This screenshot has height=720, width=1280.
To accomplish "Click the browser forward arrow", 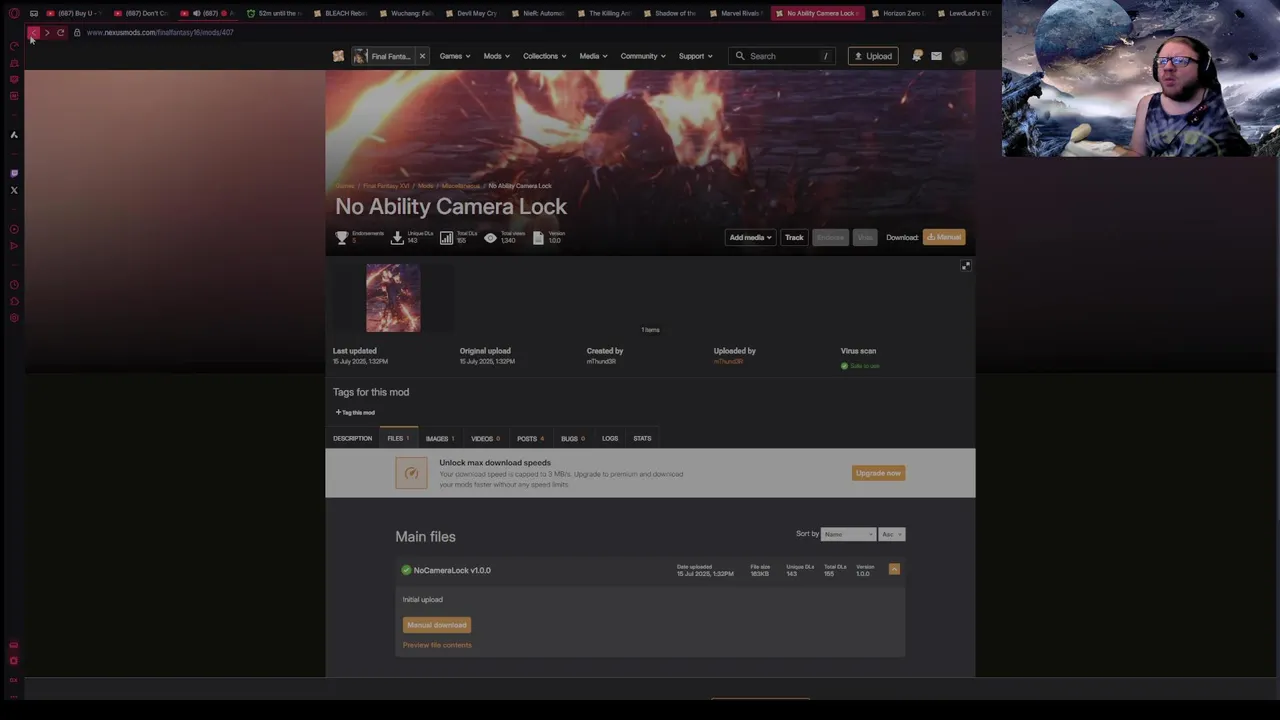I will pyautogui.click(x=47, y=32).
